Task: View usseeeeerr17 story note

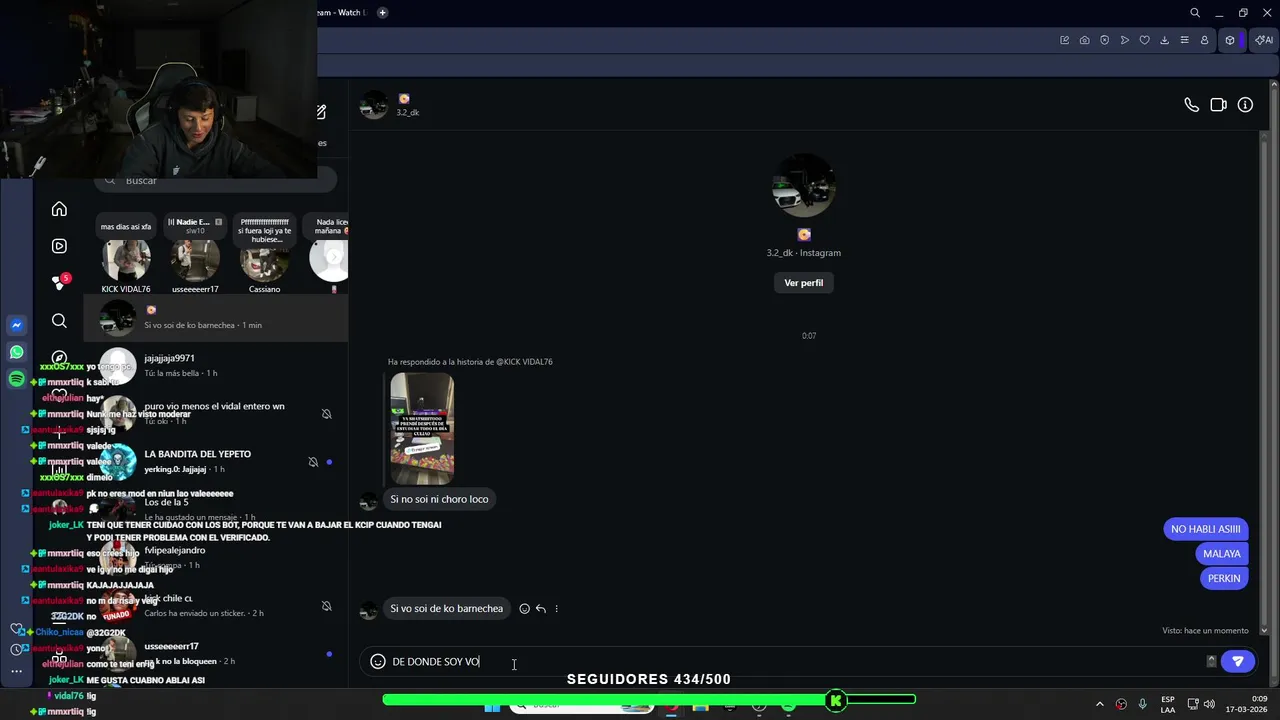Action: point(195,254)
